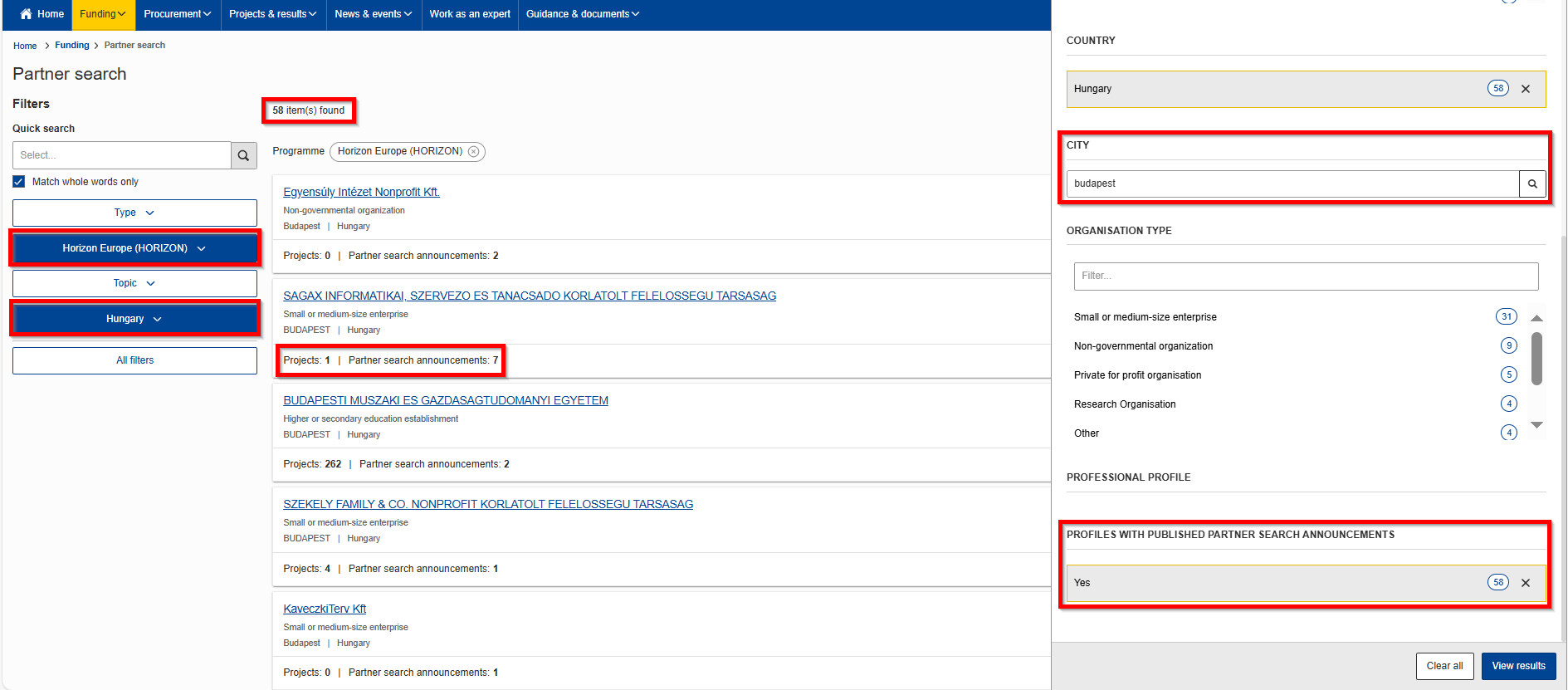Open KaveczkiTerv Kft link
Screen dimensions: 1568x690
point(325,609)
